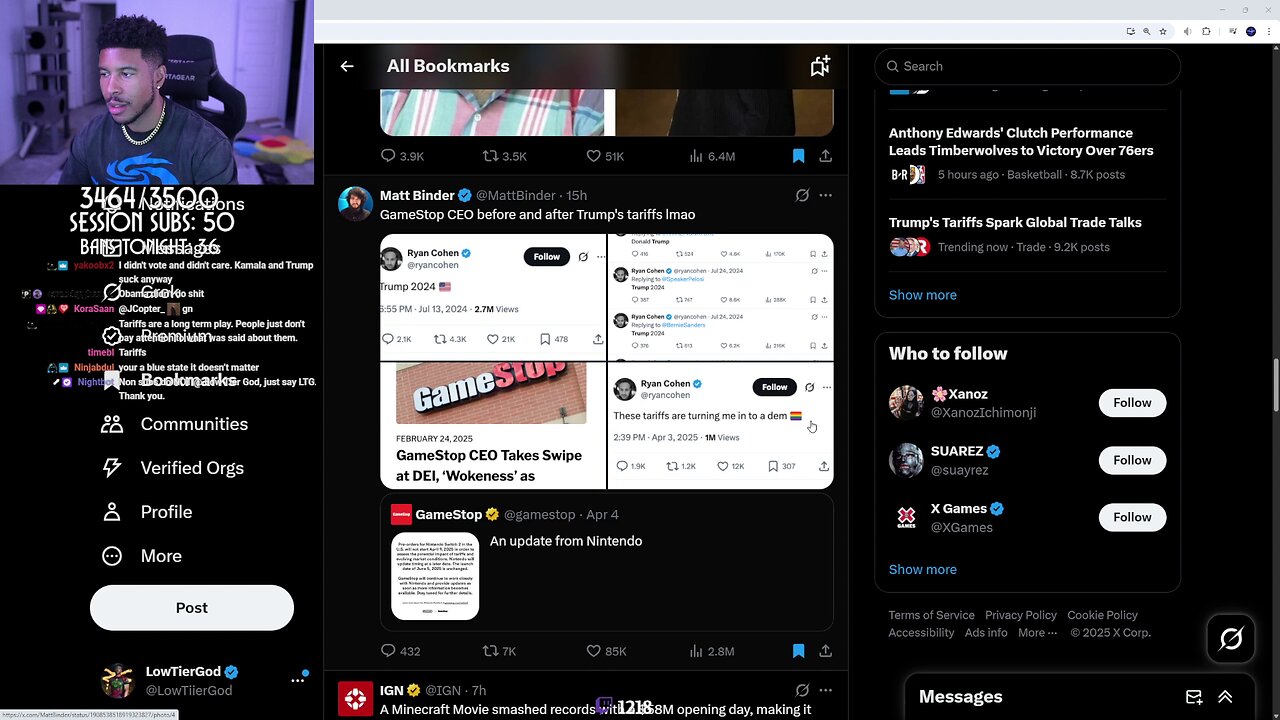Open the Accessibility footer link
This screenshot has width=1280, height=720.
[922, 633]
